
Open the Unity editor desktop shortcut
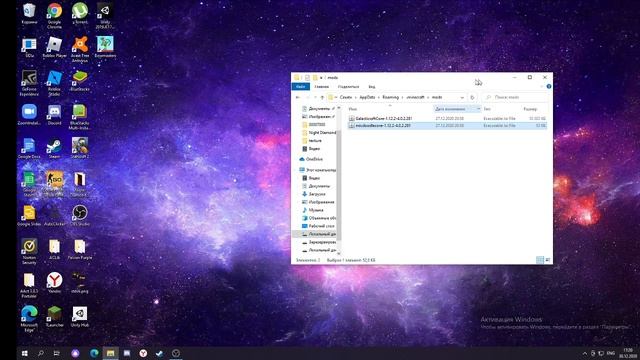point(105,16)
